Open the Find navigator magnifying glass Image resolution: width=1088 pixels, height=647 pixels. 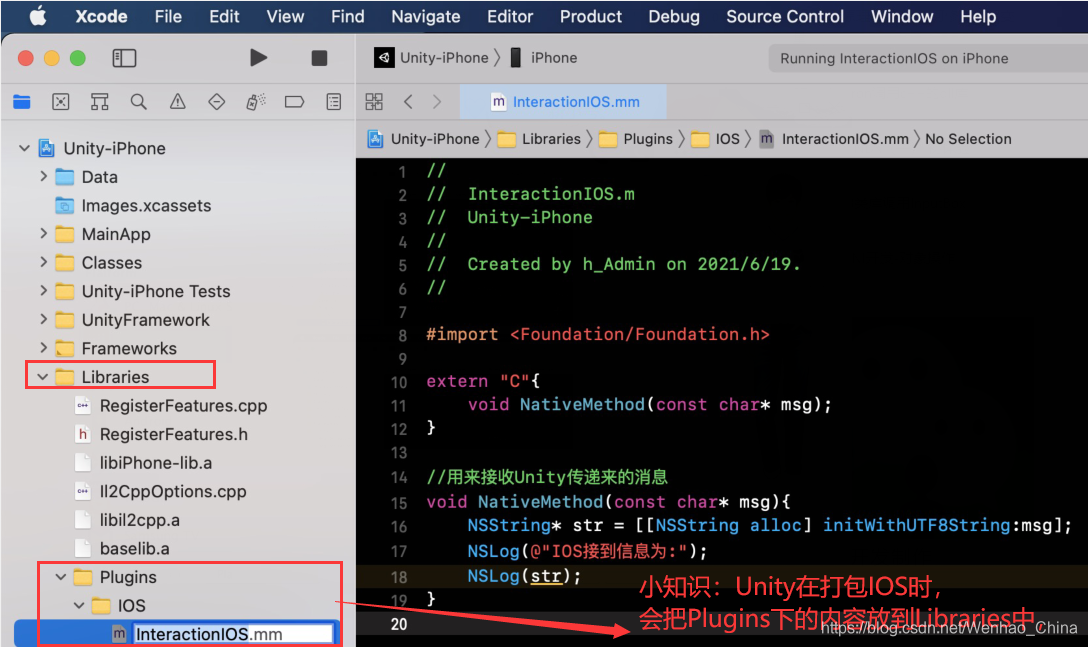pos(139,101)
